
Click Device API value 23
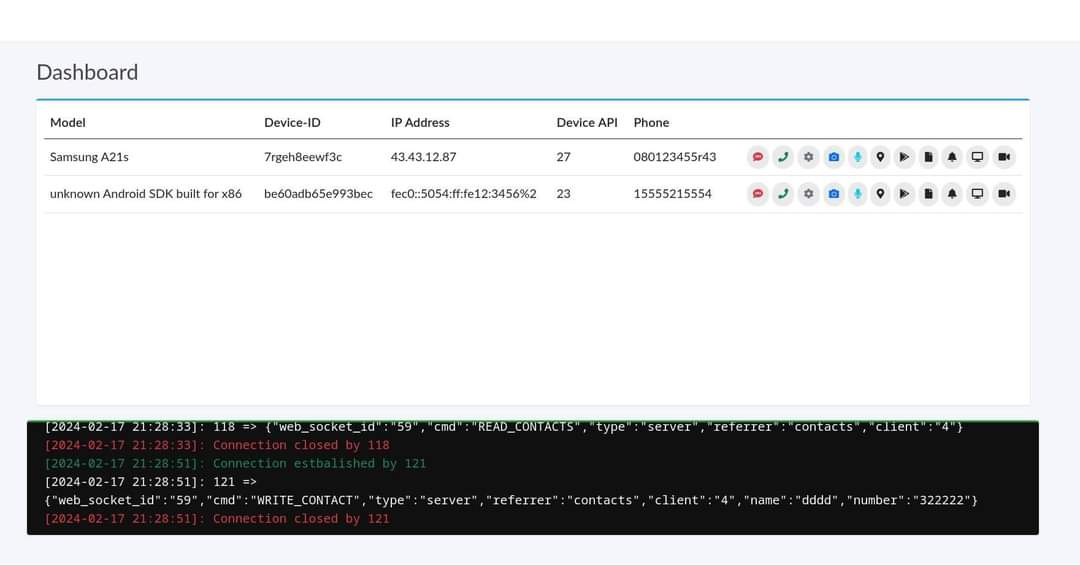tap(563, 194)
